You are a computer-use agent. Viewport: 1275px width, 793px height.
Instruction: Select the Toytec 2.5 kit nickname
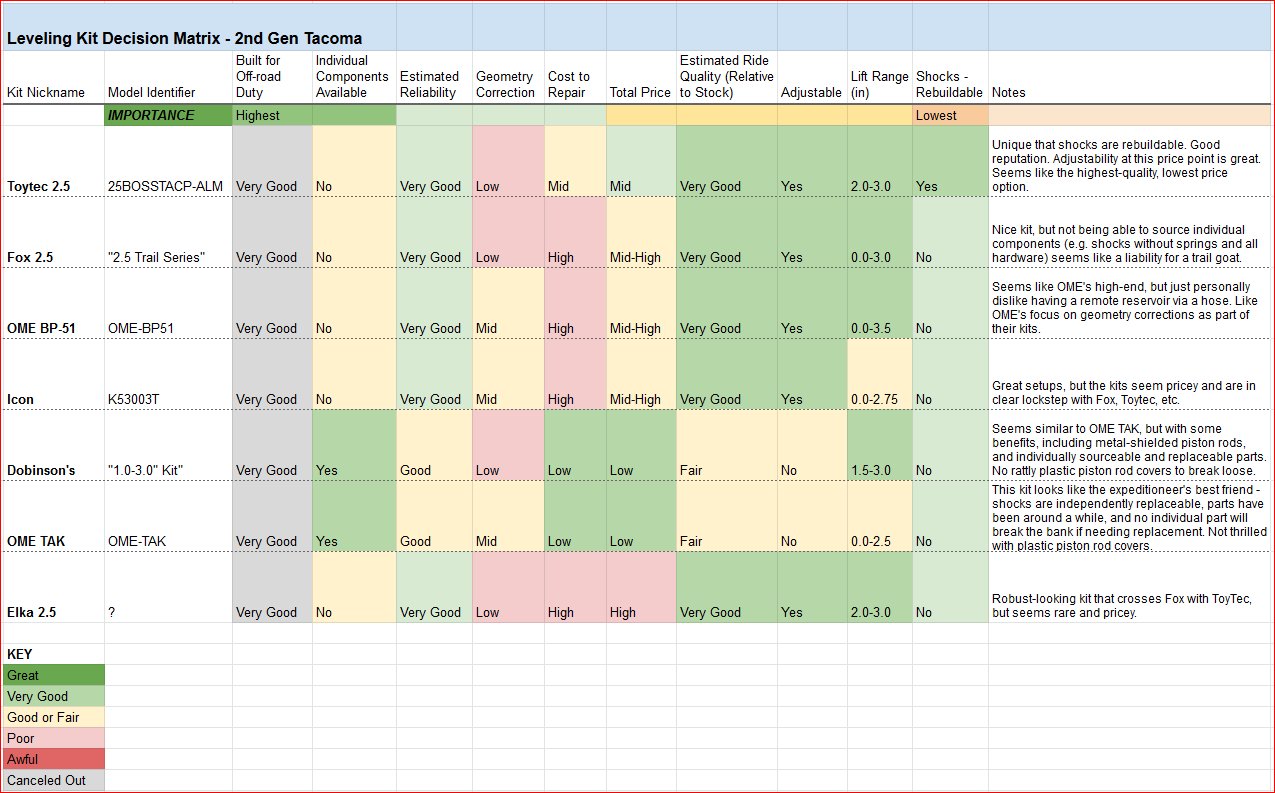click(x=54, y=161)
